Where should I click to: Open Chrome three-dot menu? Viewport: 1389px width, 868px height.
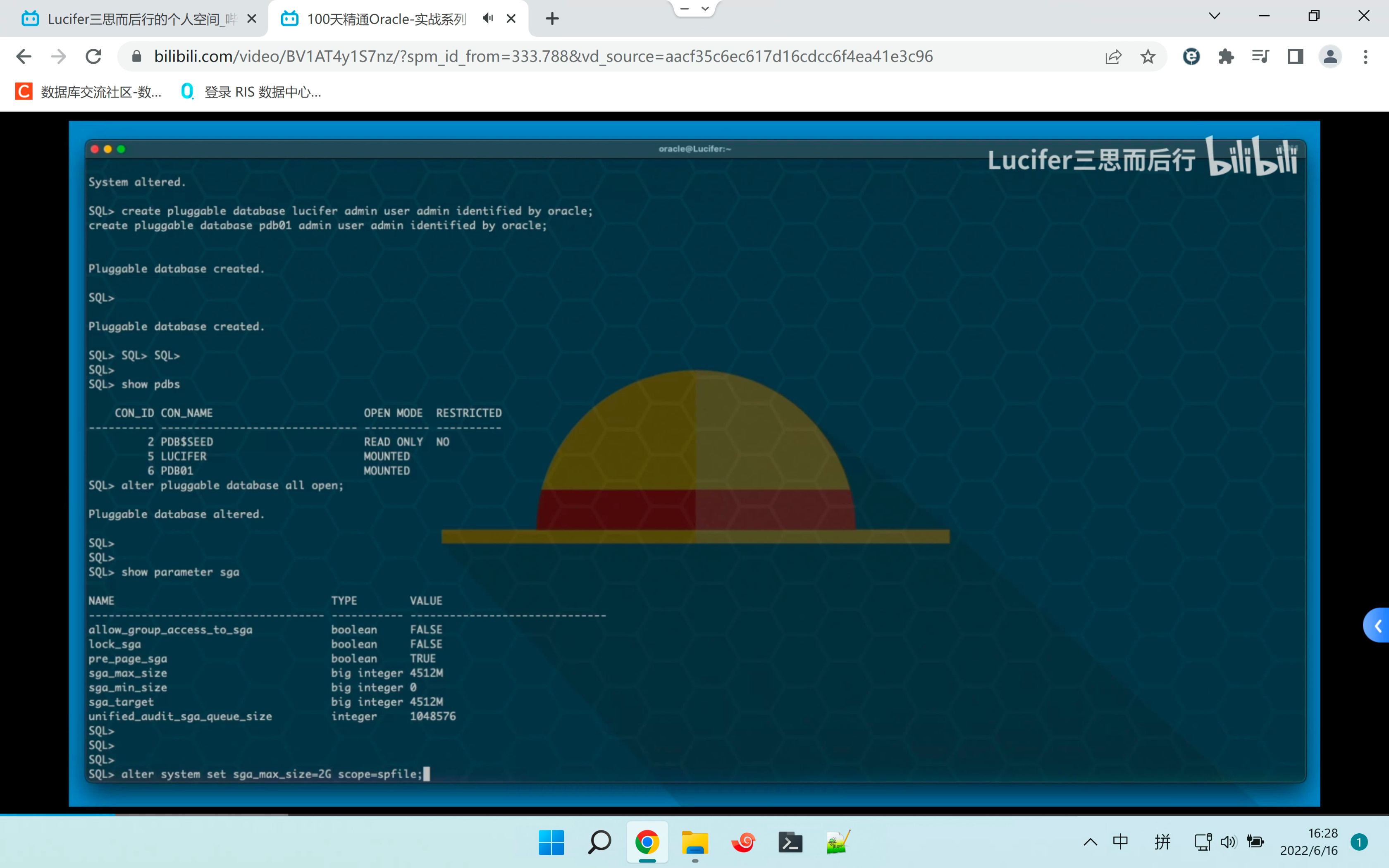(1365, 56)
